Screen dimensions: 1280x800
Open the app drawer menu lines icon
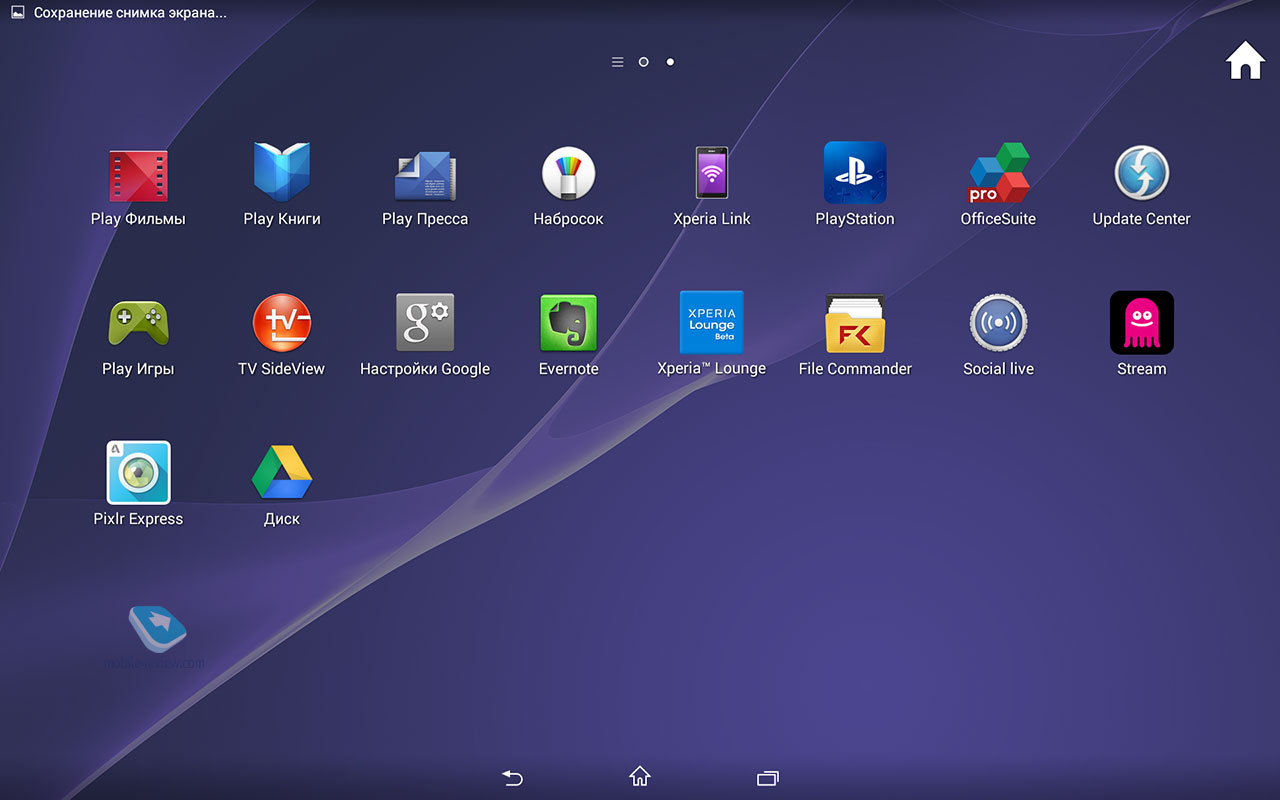[x=617, y=62]
